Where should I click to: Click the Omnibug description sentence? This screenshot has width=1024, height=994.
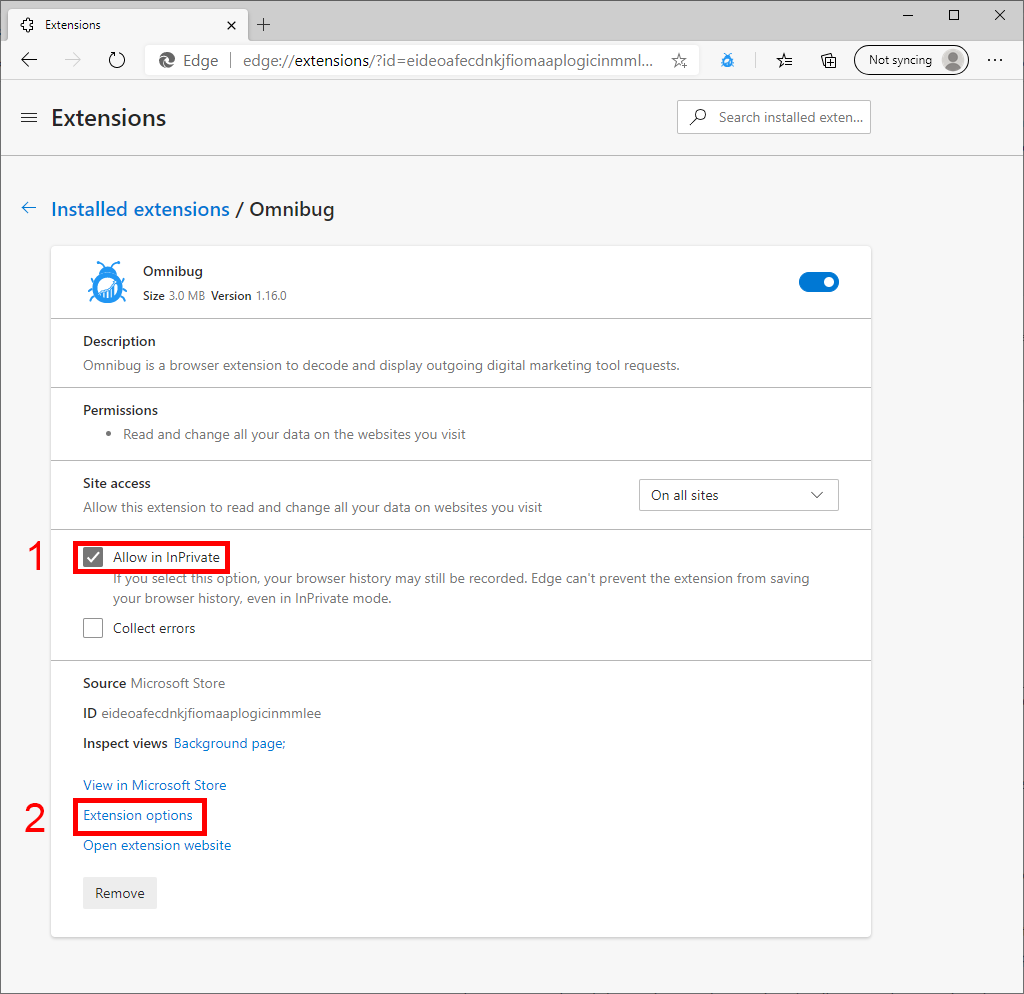(x=381, y=365)
